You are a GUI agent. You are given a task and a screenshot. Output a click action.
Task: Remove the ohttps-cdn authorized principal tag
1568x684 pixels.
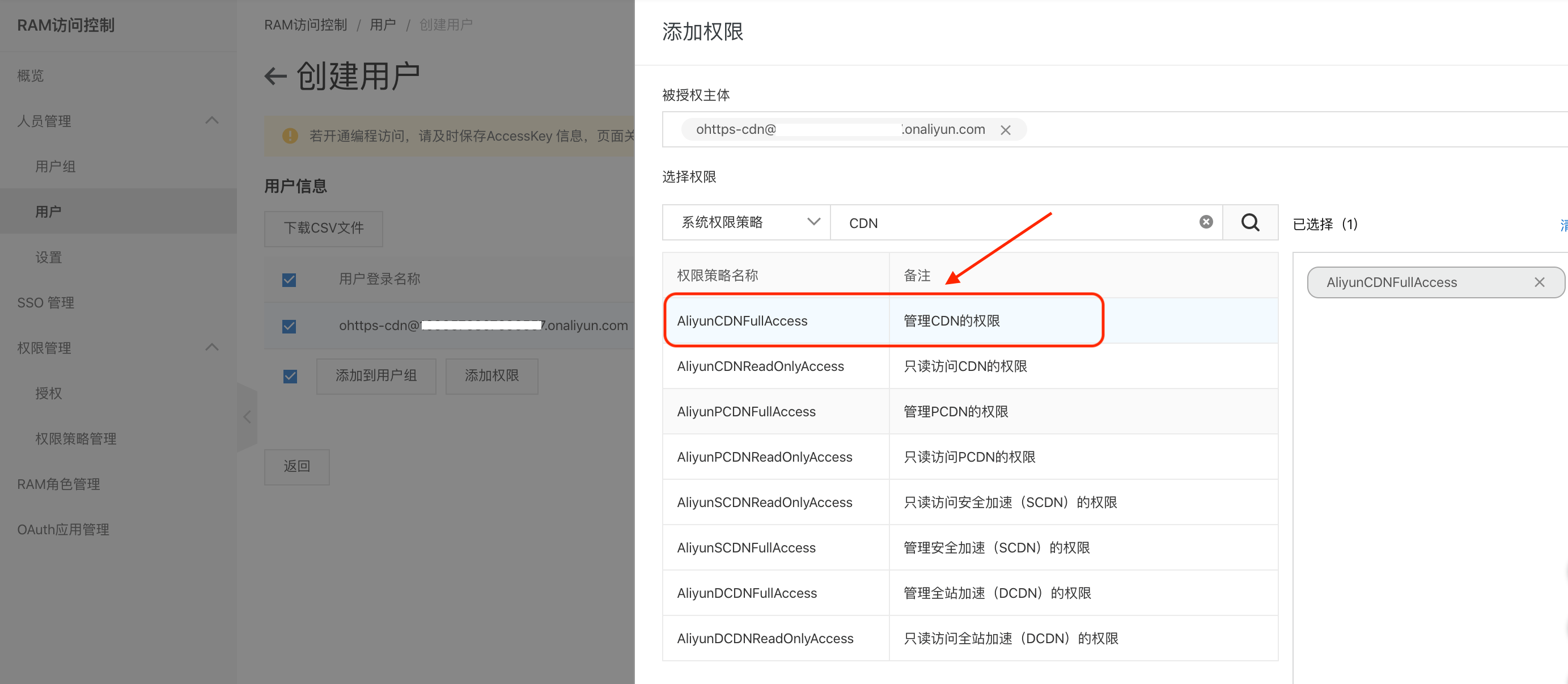click(x=1006, y=130)
